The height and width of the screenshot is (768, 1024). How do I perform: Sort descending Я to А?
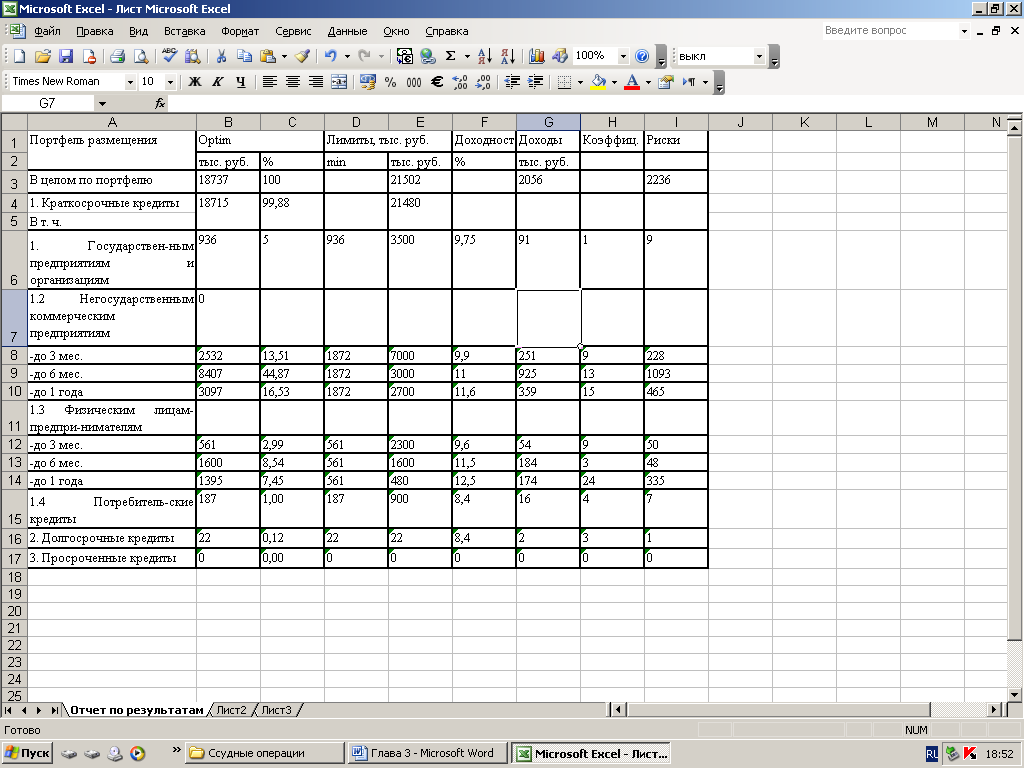[x=508, y=57]
